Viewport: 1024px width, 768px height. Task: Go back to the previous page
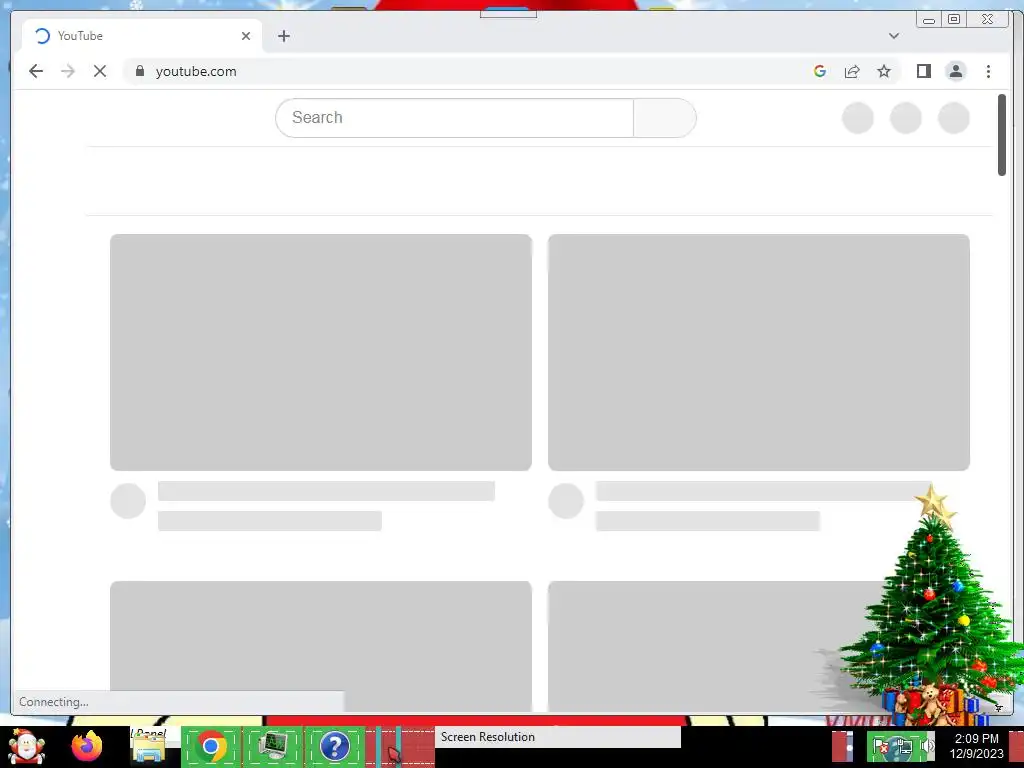[36, 71]
